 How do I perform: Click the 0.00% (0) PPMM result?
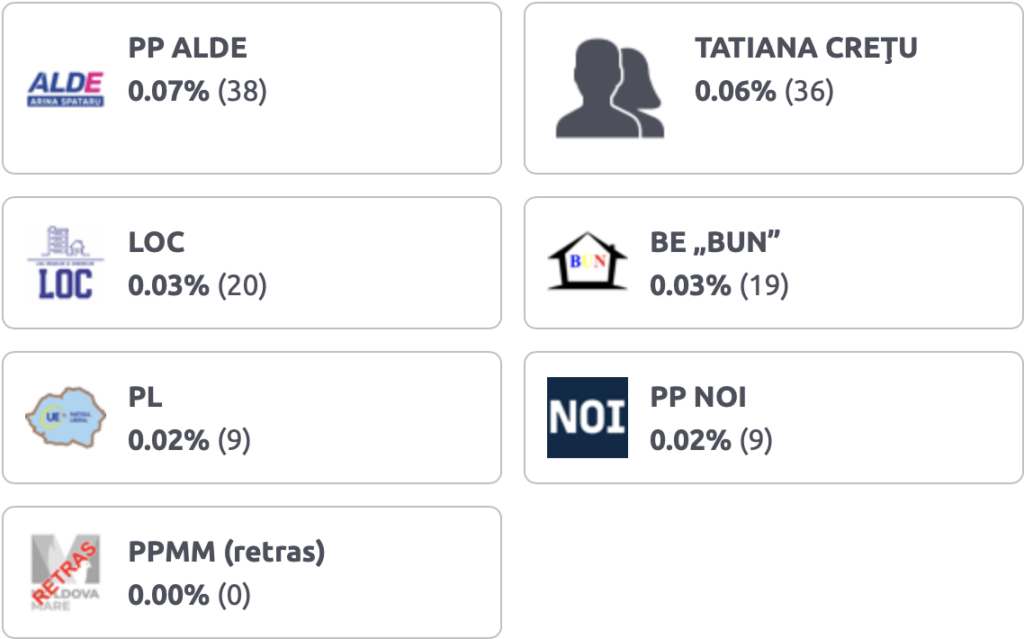189,595
